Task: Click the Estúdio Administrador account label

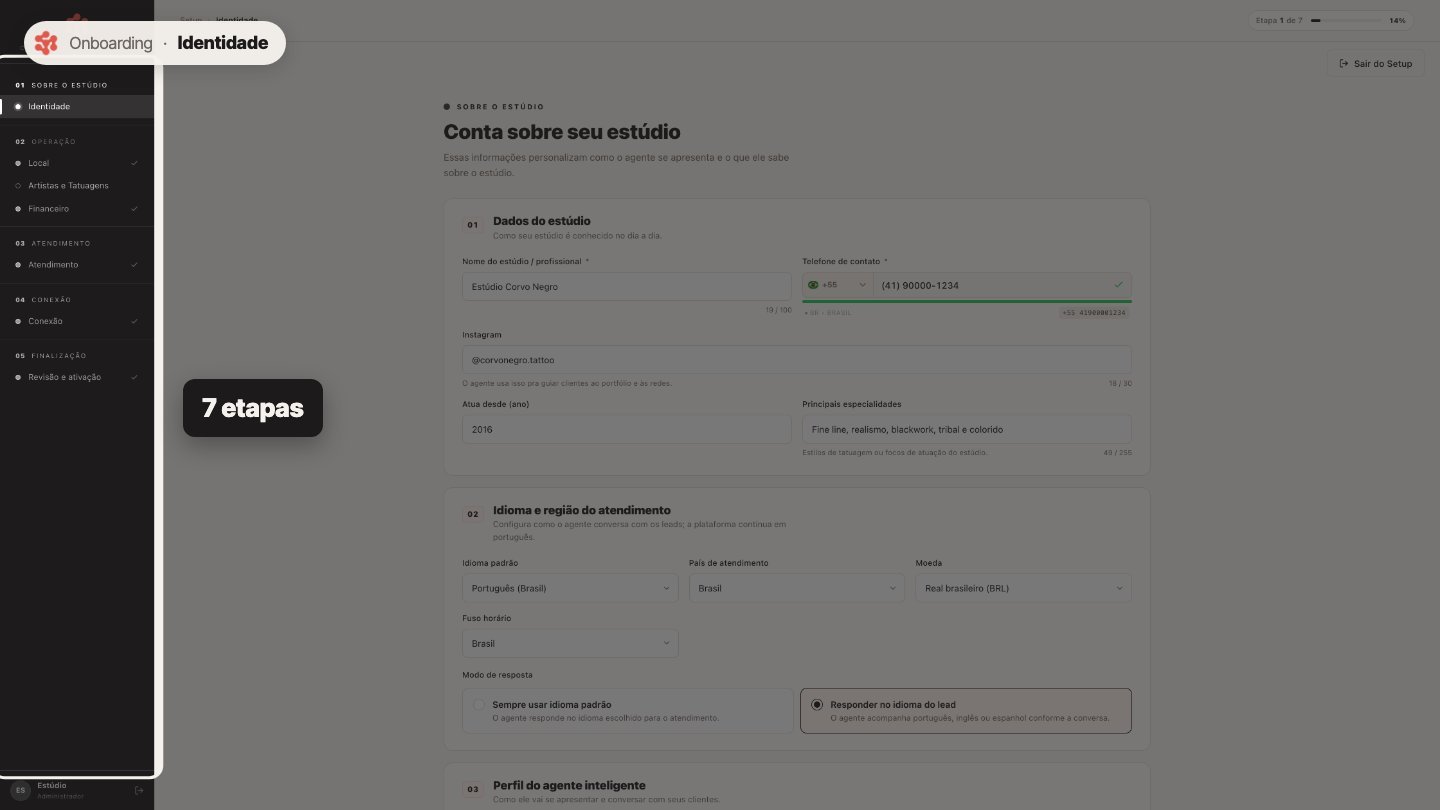Action: 60,790
